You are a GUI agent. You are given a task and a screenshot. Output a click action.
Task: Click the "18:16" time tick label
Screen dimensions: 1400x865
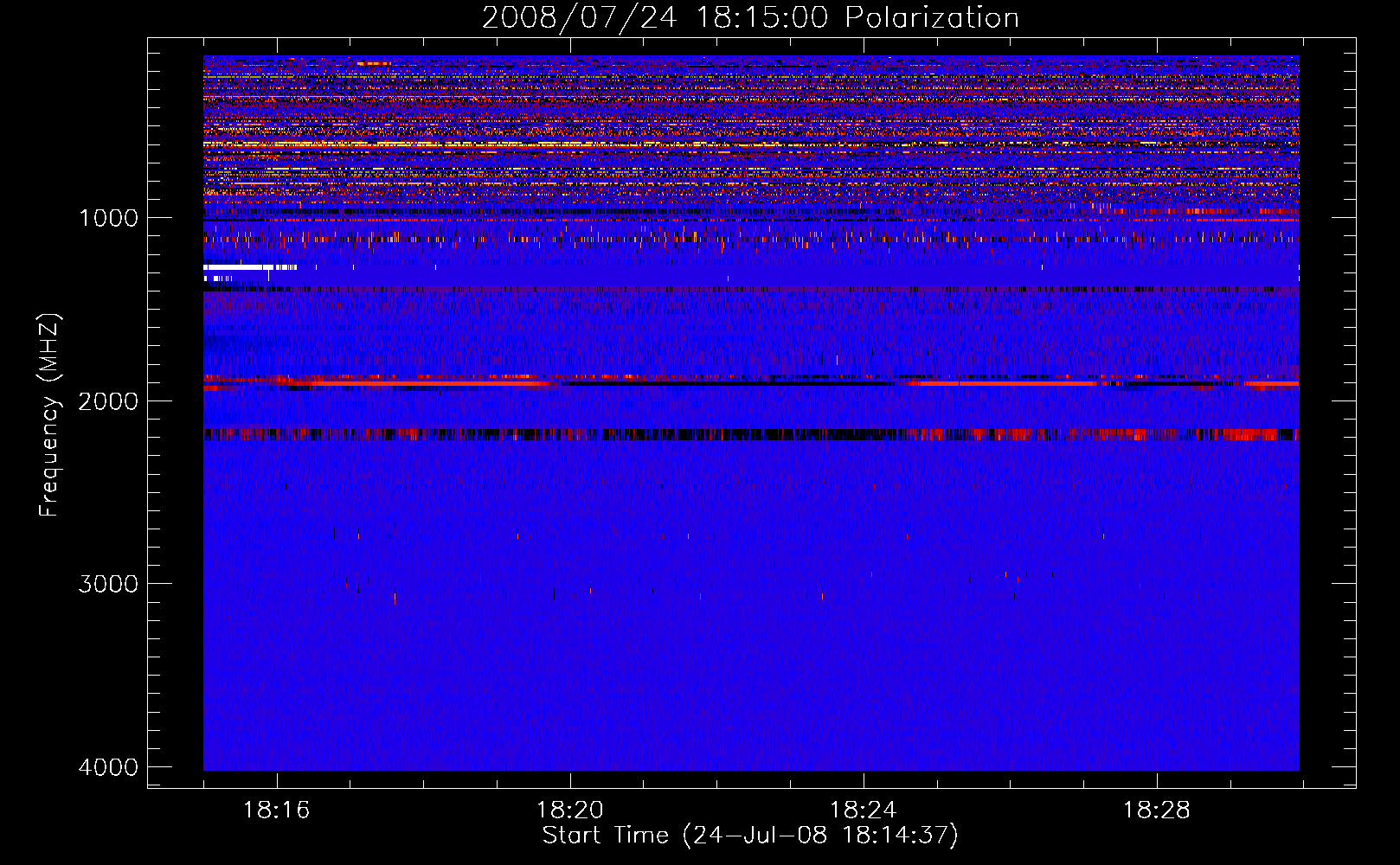(276, 811)
